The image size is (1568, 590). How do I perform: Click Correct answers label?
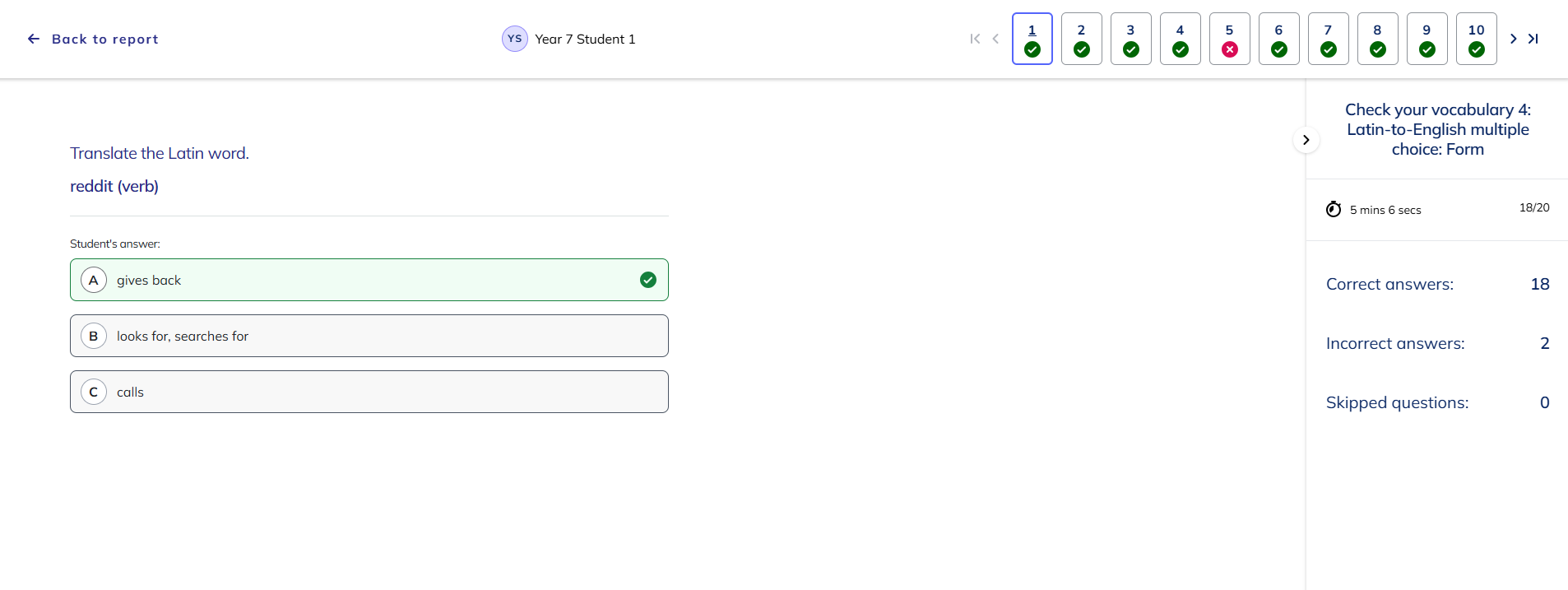tap(1389, 284)
